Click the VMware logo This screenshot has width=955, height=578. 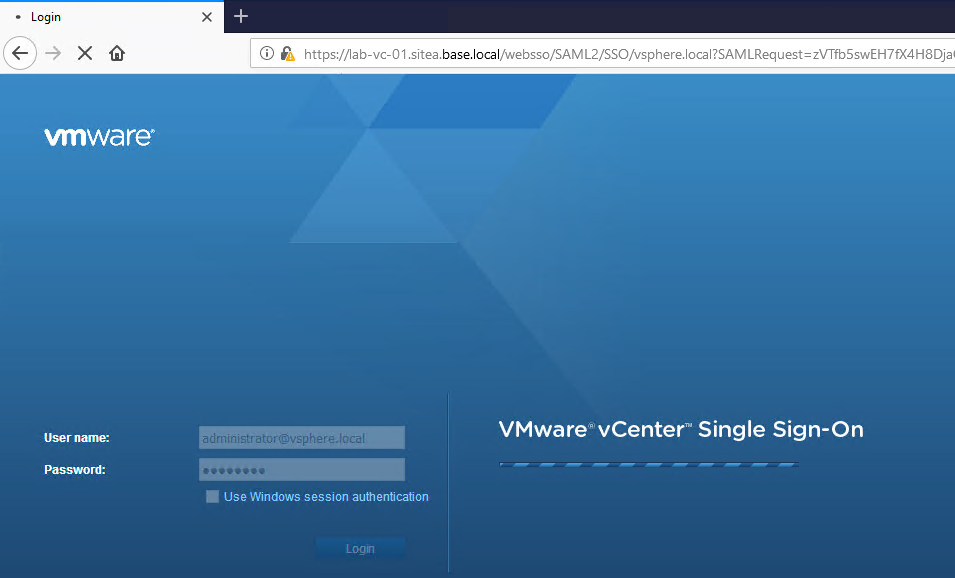coord(99,137)
